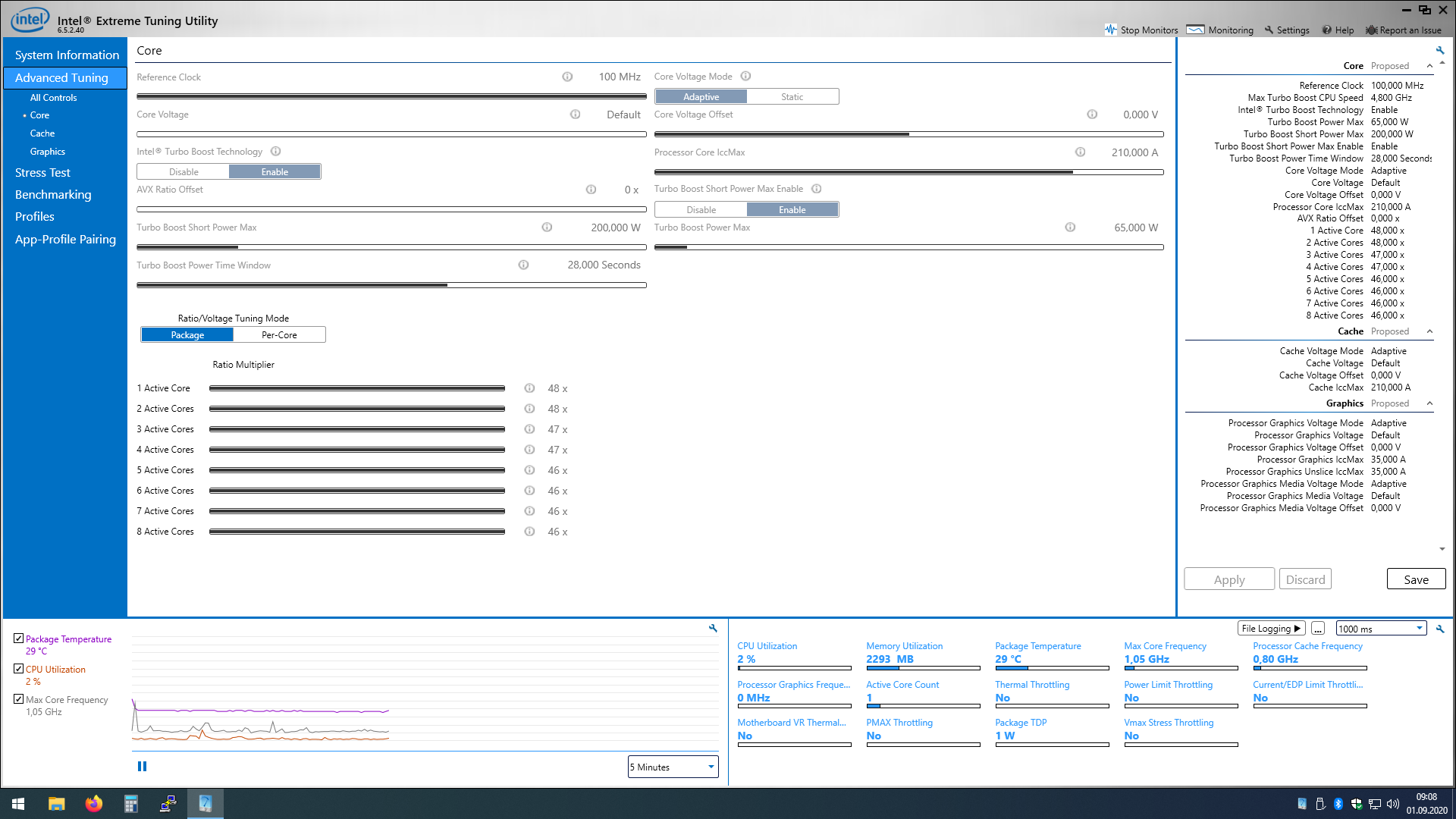The width and height of the screenshot is (1456, 819).
Task: Open the Stress Test section
Action: click(x=42, y=173)
